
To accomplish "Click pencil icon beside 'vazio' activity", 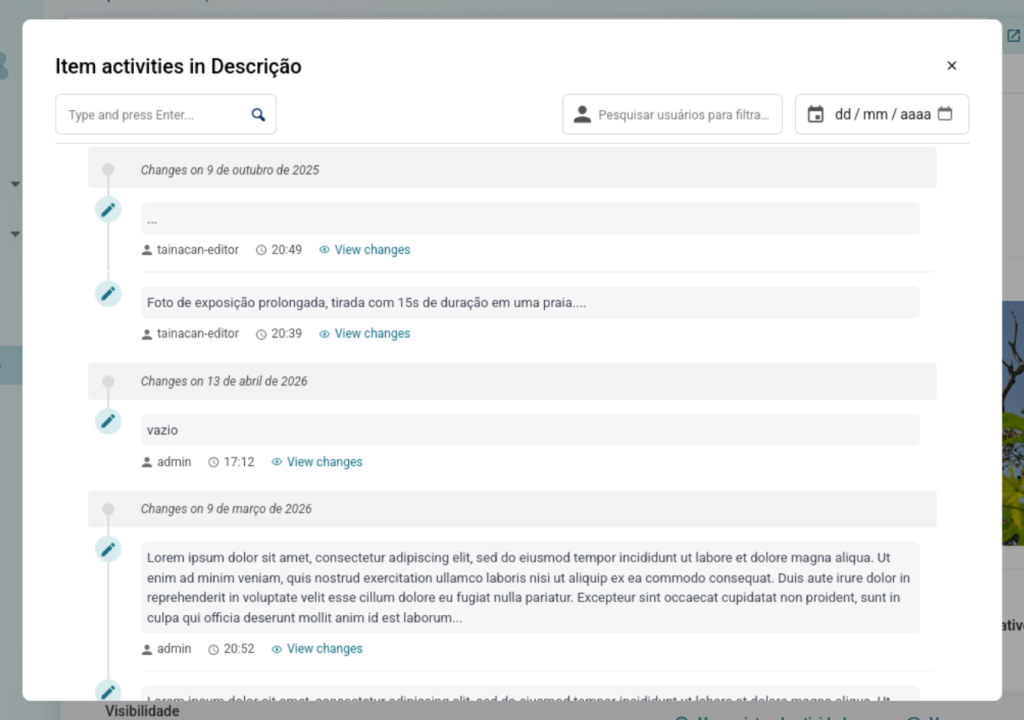I will [x=108, y=421].
